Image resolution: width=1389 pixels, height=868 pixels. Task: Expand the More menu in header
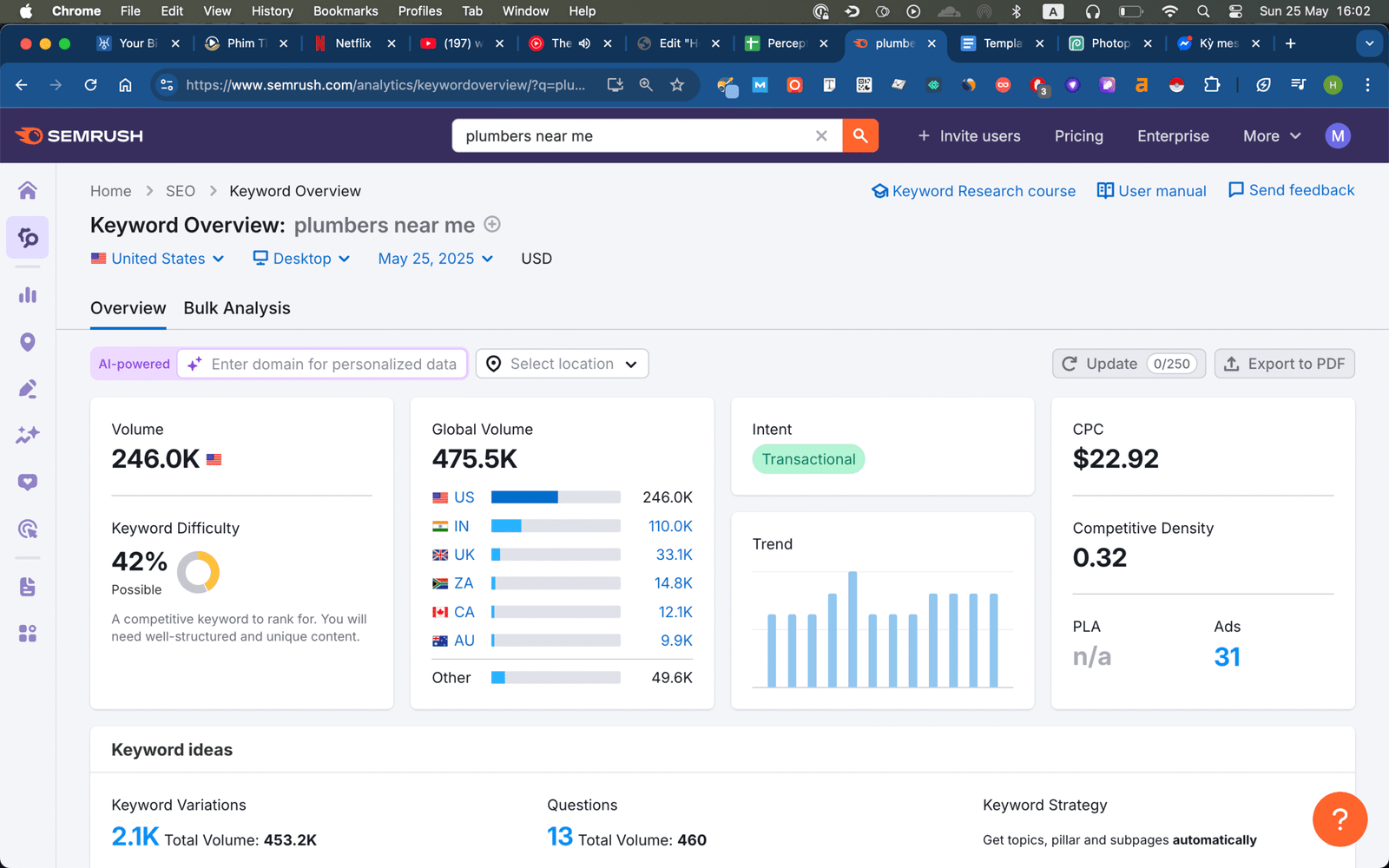(x=1272, y=135)
